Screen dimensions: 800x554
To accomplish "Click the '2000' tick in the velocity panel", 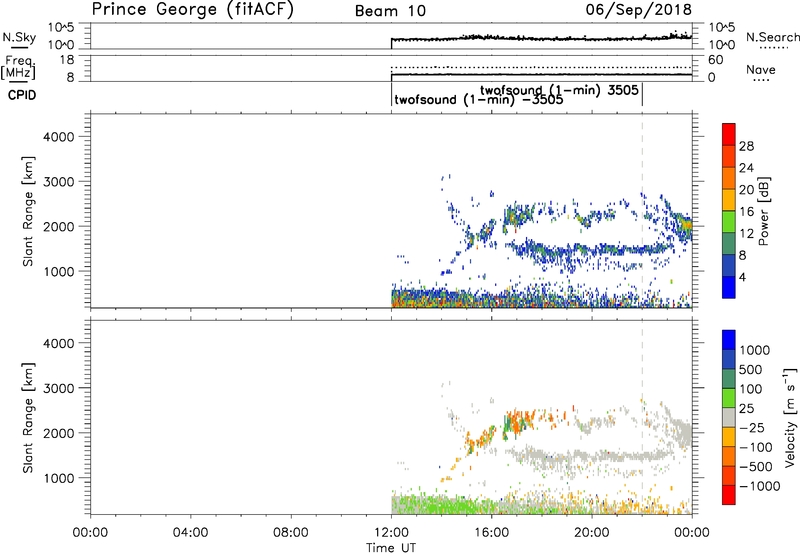I will point(58,433).
